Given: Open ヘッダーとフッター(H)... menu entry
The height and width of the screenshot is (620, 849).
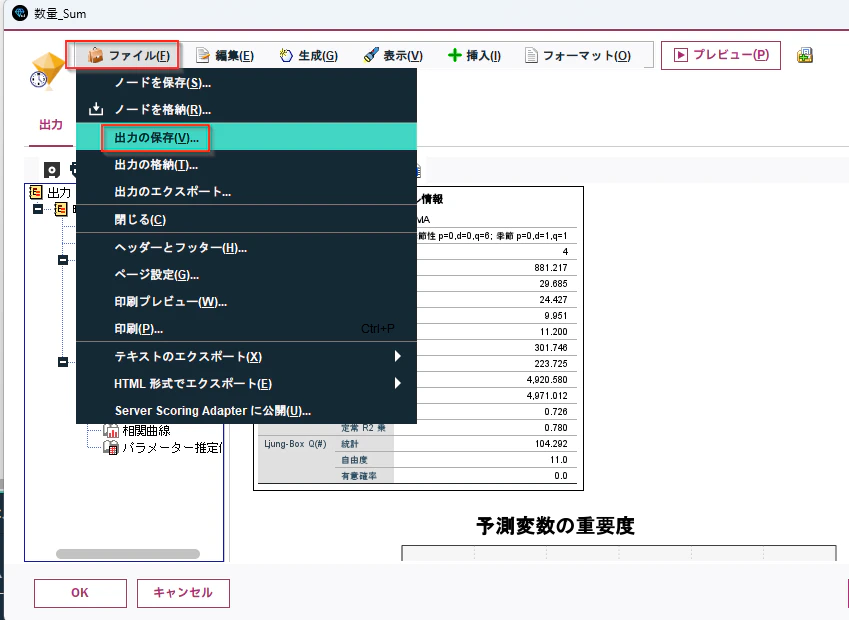Looking at the screenshot, I should (246, 248).
